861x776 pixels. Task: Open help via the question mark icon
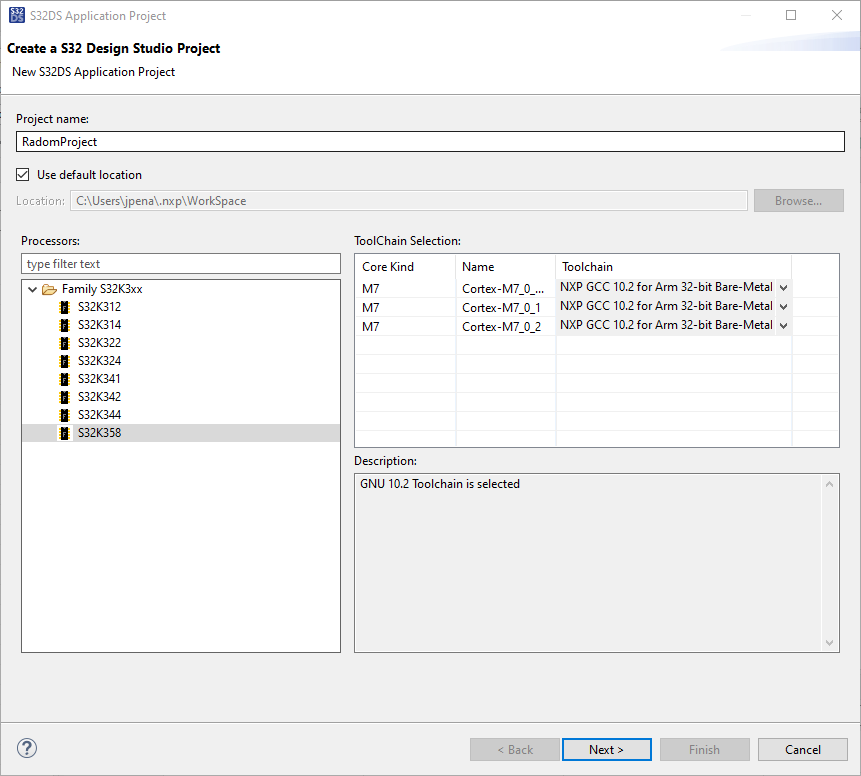tap(26, 748)
